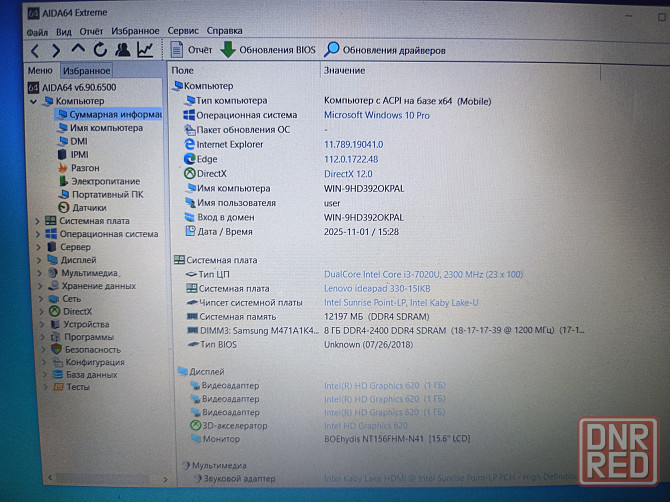Select Имя компьютера in the tree
The image size is (670, 502).
pyautogui.click(x=100, y=128)
